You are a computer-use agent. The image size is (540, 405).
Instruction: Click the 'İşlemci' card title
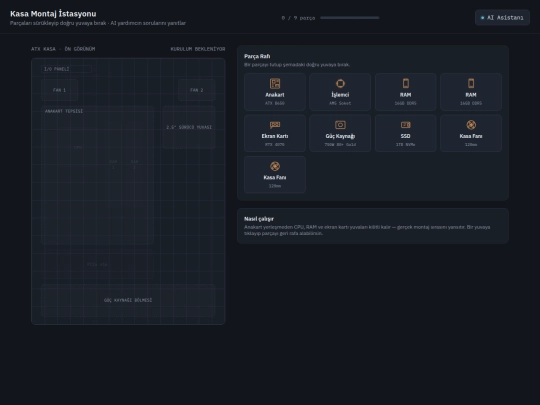(340, 95)
